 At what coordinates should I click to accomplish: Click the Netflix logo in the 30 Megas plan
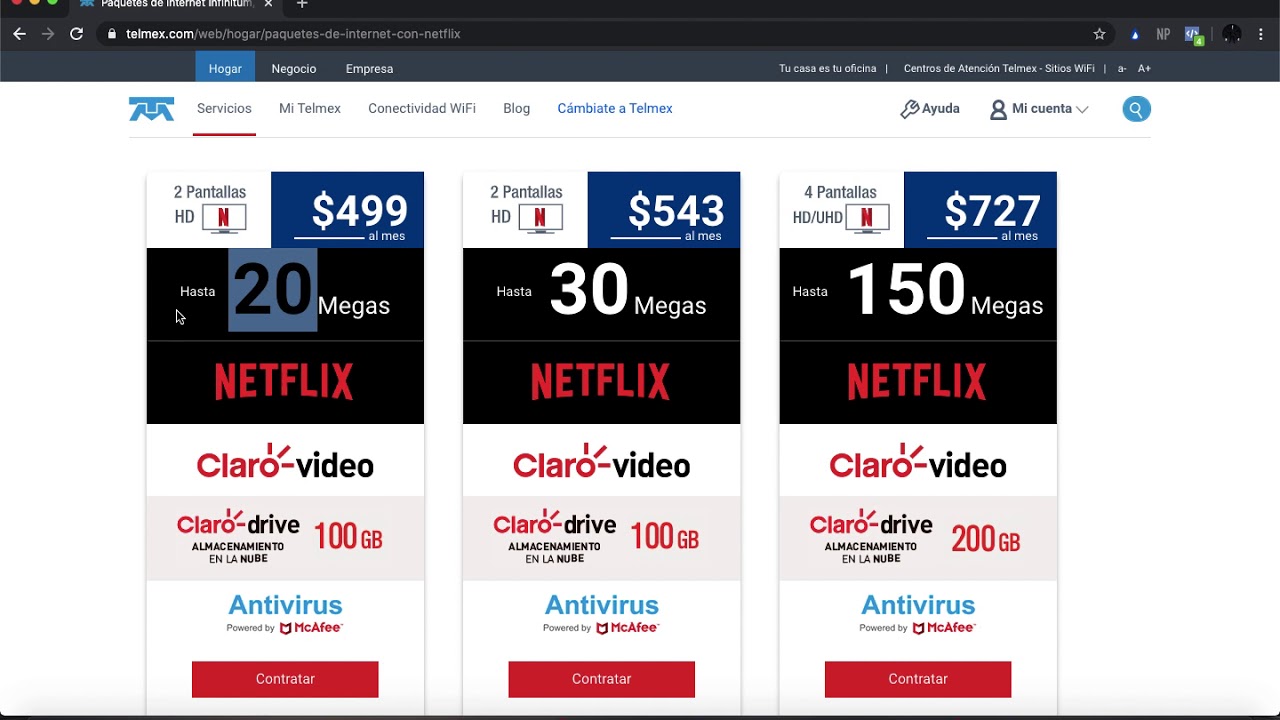click(601, 382)
